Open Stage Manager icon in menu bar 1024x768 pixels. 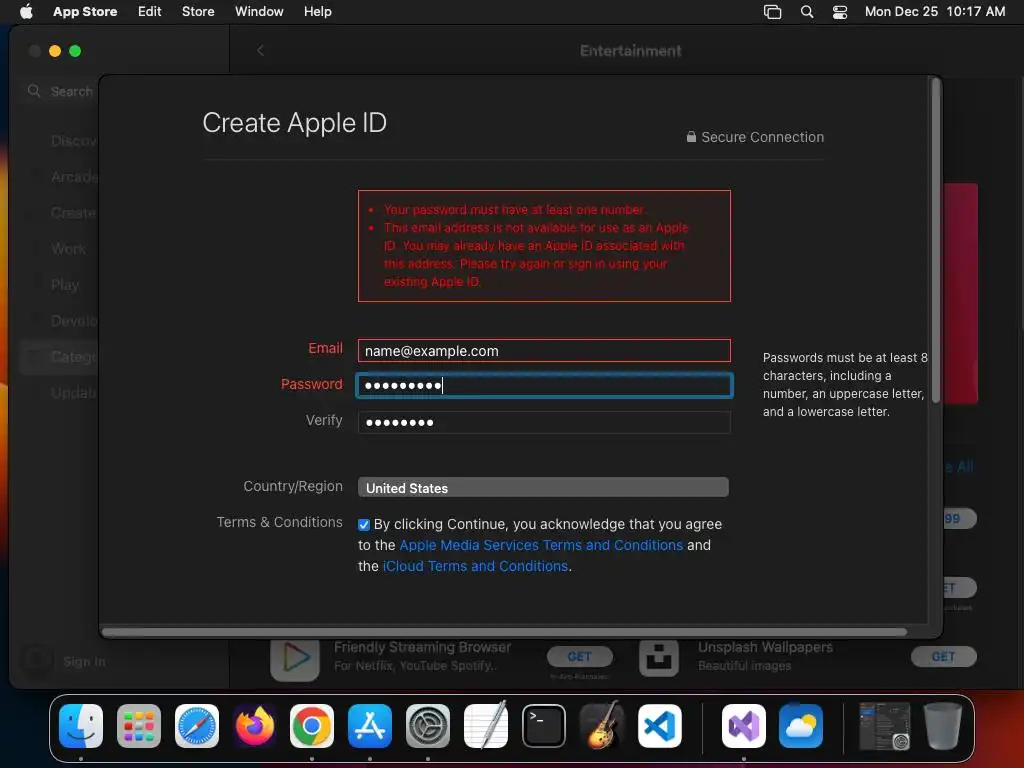click(x=773, y=11)
